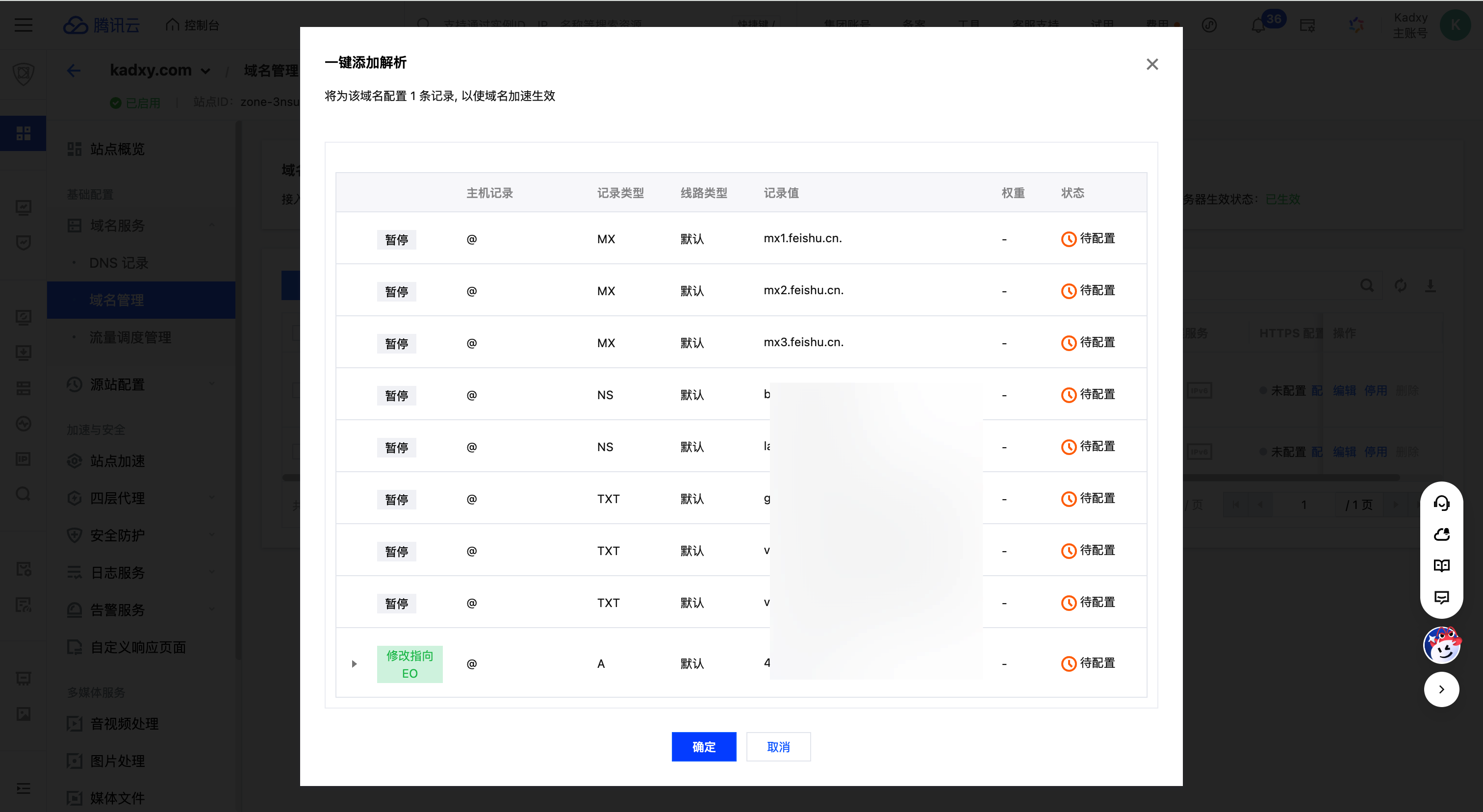
Task: Select 站点概览 in the sidebar
Action: point(117,149)
